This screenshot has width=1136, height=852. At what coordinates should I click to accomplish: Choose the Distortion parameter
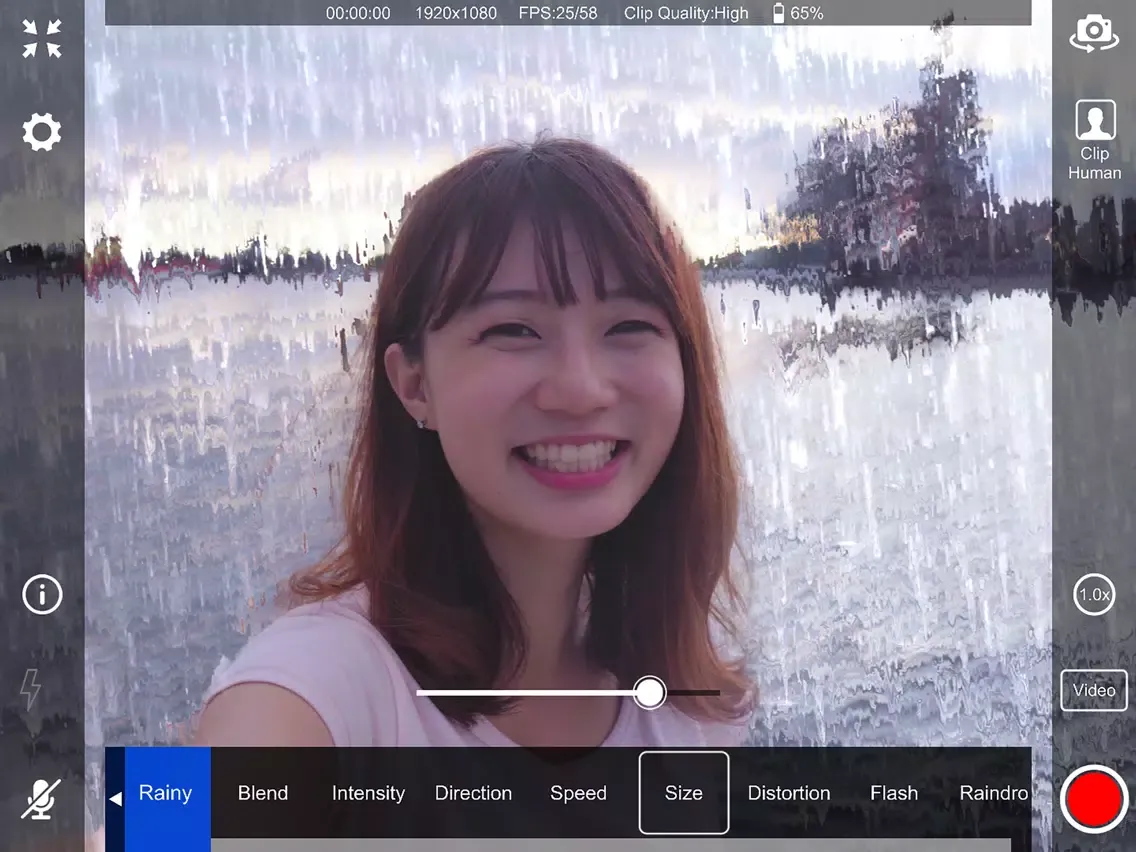[789, 793]
